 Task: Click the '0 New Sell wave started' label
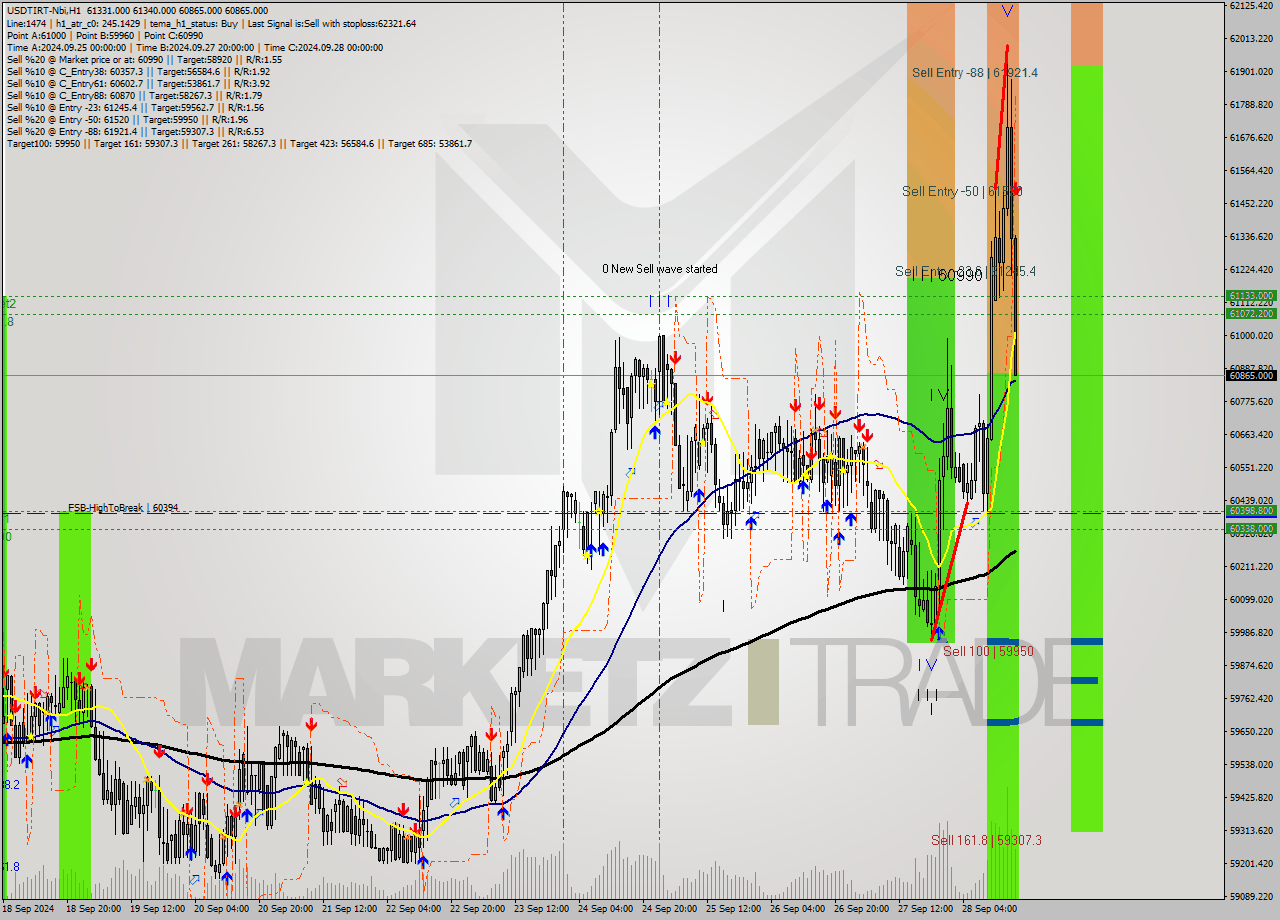659,269
